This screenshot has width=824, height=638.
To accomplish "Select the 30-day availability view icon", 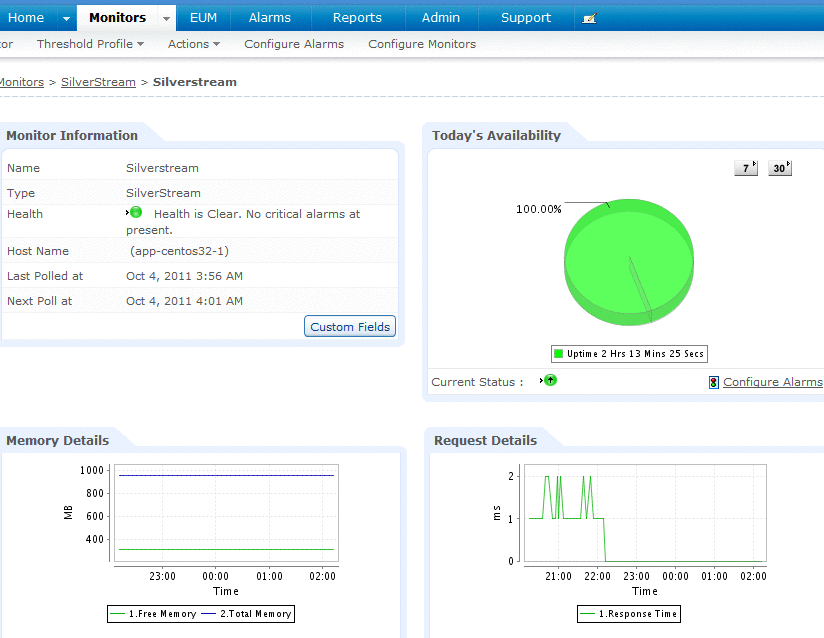I will click(x=779, y=167).
